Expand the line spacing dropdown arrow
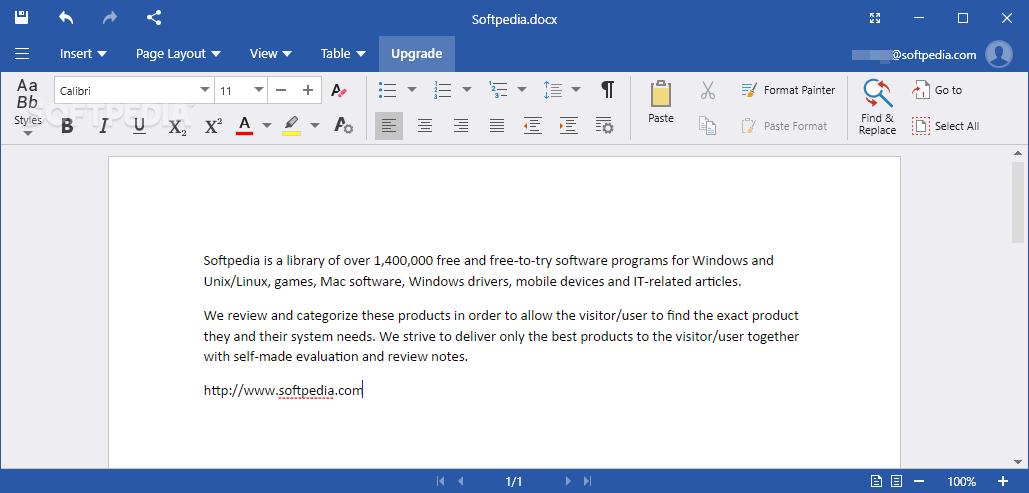The height and width of the screenshot is (493, 1029). click(x=576, y=90)
